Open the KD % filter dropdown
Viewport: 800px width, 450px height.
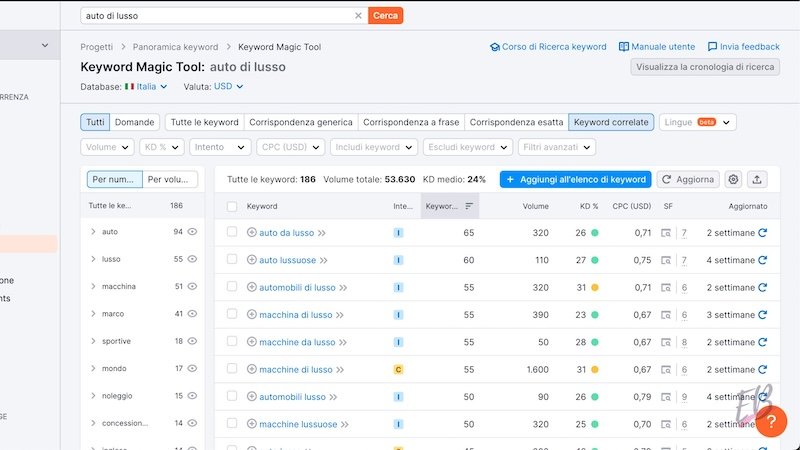click(161, 147)
